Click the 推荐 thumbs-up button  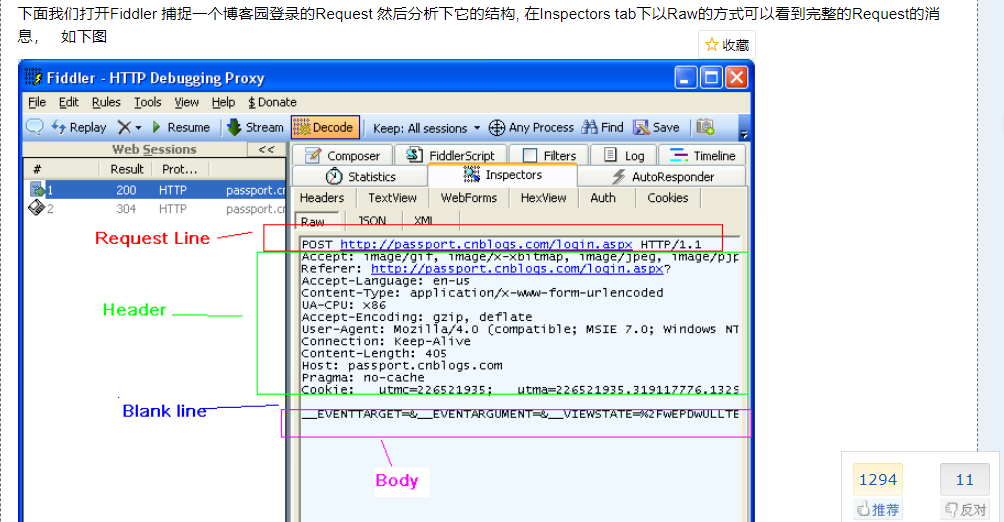[878, 509]
